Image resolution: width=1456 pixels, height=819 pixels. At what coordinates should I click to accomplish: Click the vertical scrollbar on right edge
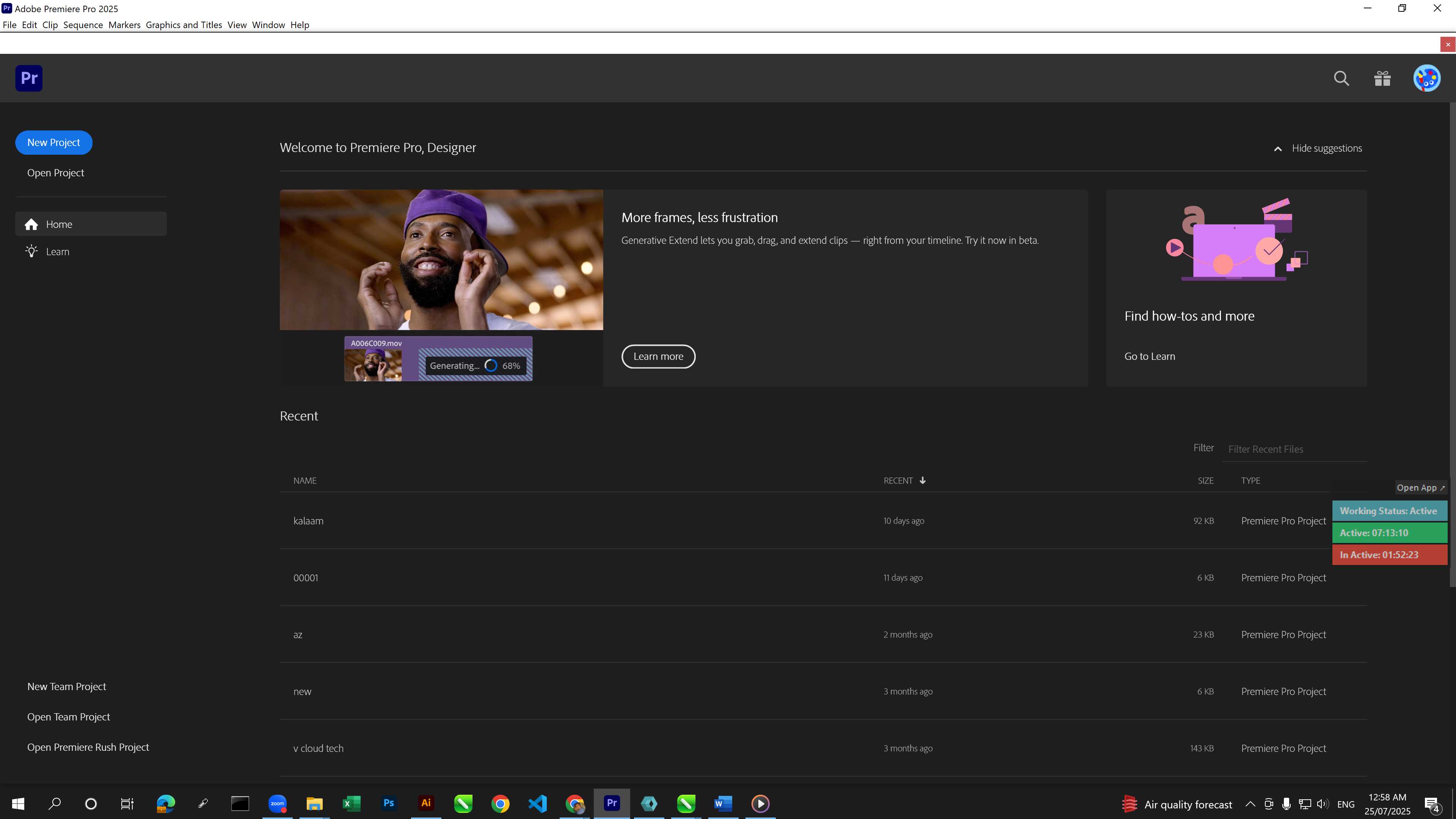[x=1453, y=345]
